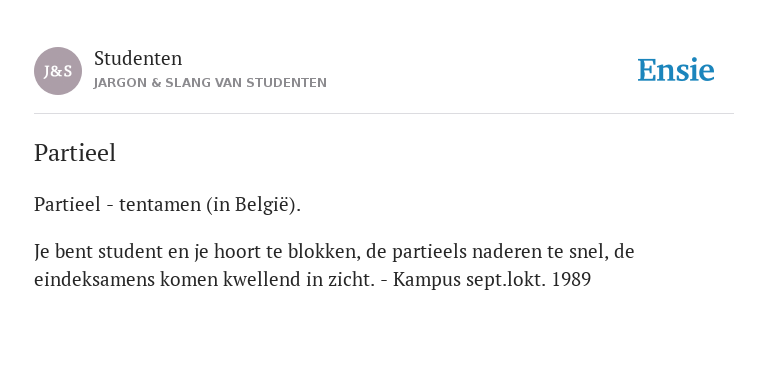This screenshot has width=768, height=384.
Task: Click the horizontal divider below the header
Action: pos(384,114)
